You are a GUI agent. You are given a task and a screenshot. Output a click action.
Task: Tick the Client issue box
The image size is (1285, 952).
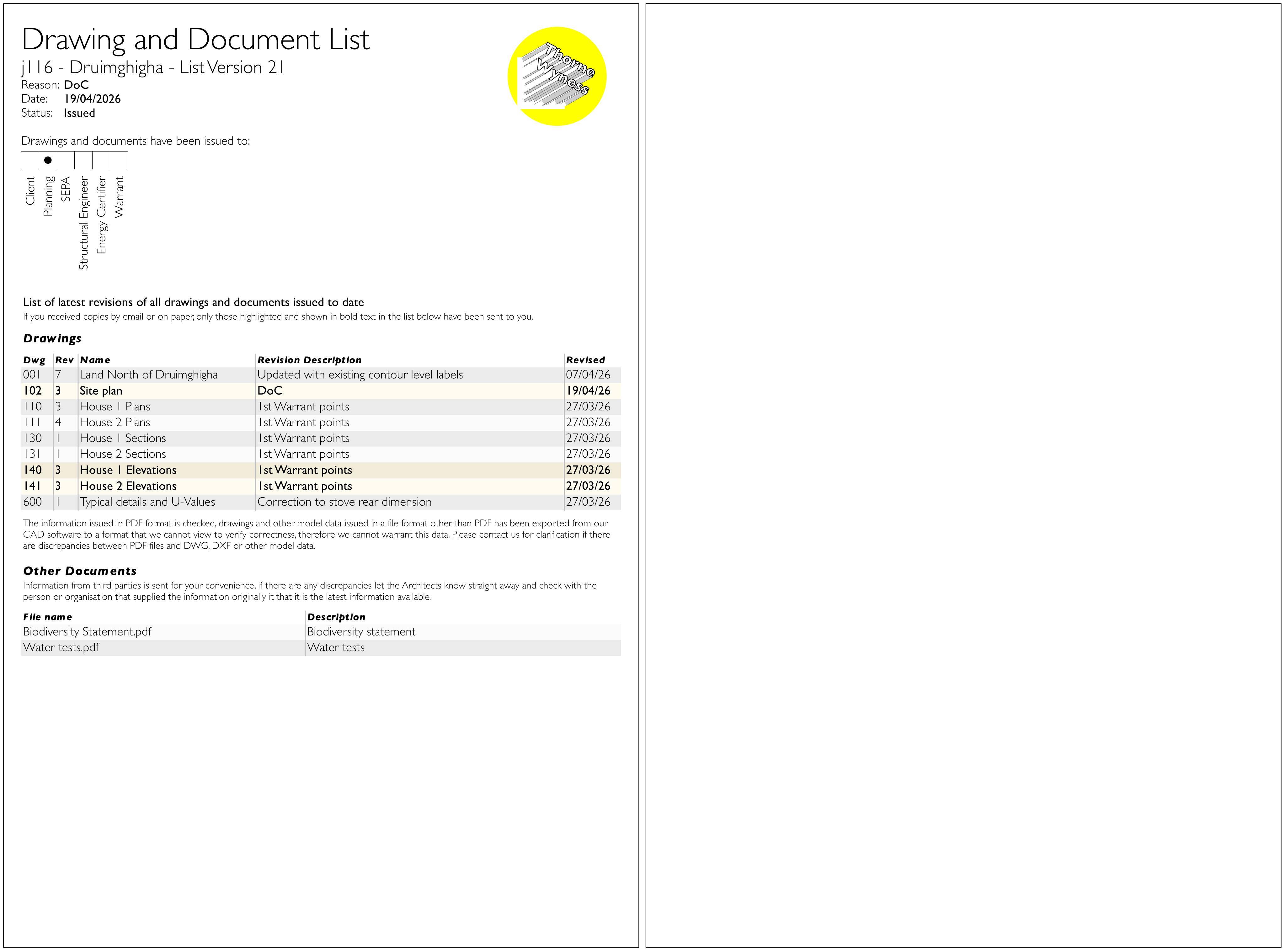point(30,160)
